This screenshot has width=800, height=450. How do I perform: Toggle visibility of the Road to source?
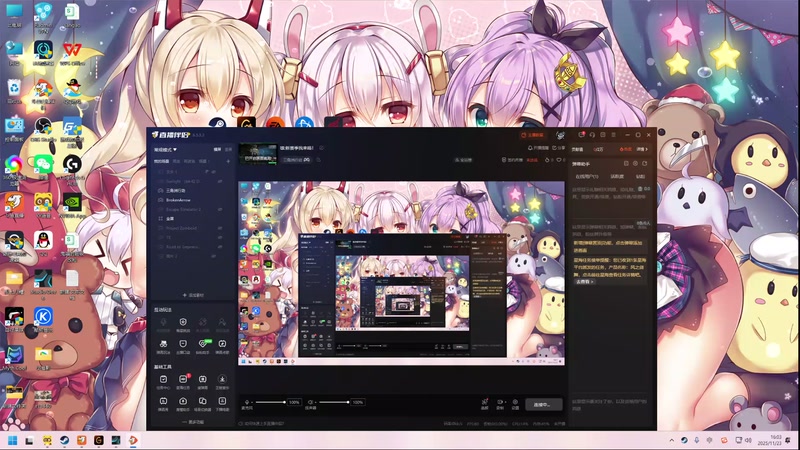pos(220,247)
